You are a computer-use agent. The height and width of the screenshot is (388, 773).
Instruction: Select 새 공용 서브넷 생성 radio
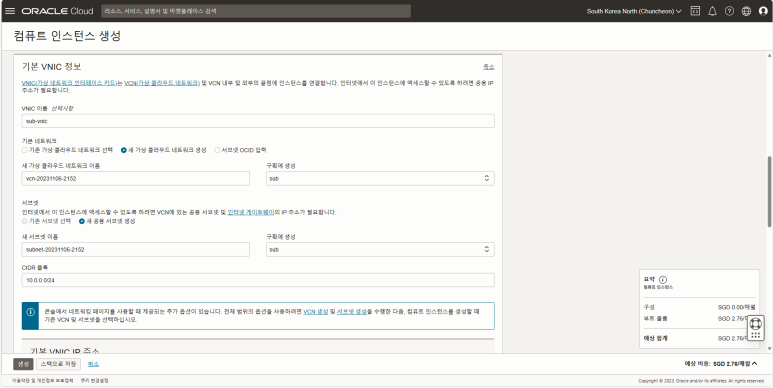82,221
